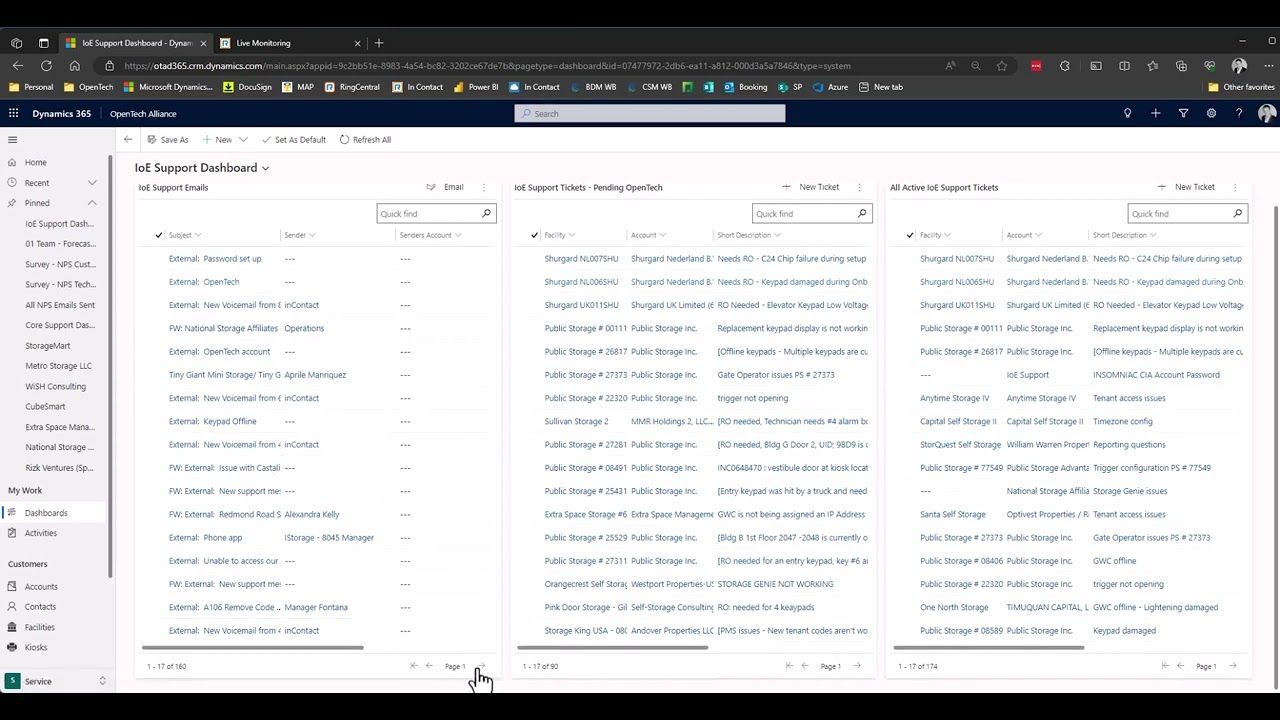Click the lightbulb assistant icon in header
This screenshot has width=1280, height=720.
point(1127,113)
